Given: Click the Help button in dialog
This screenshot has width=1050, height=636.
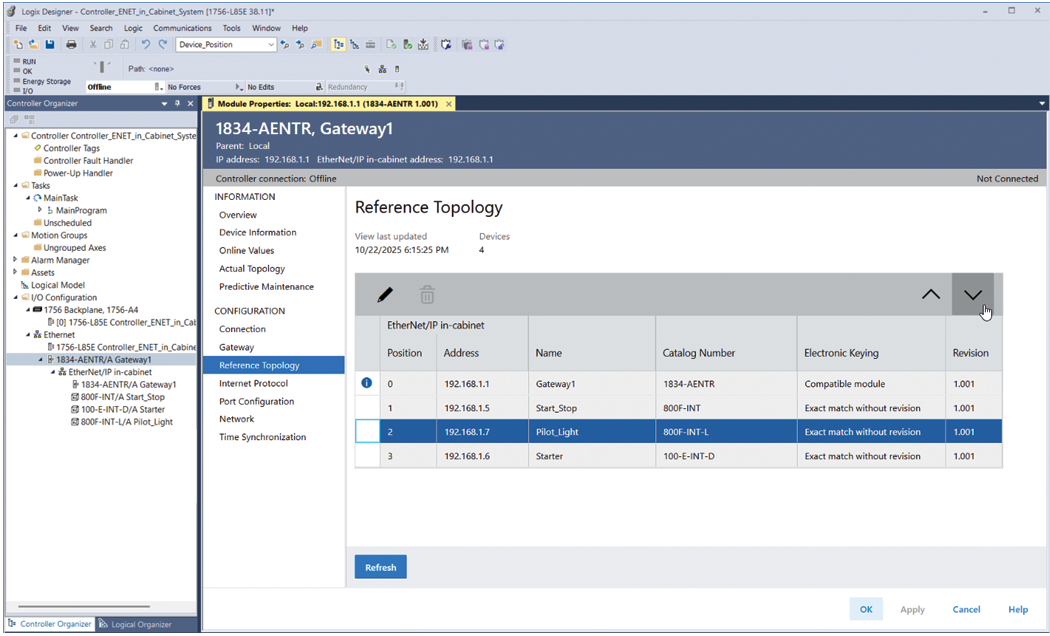Looking at the screenshot, I should click(1018, 609).
